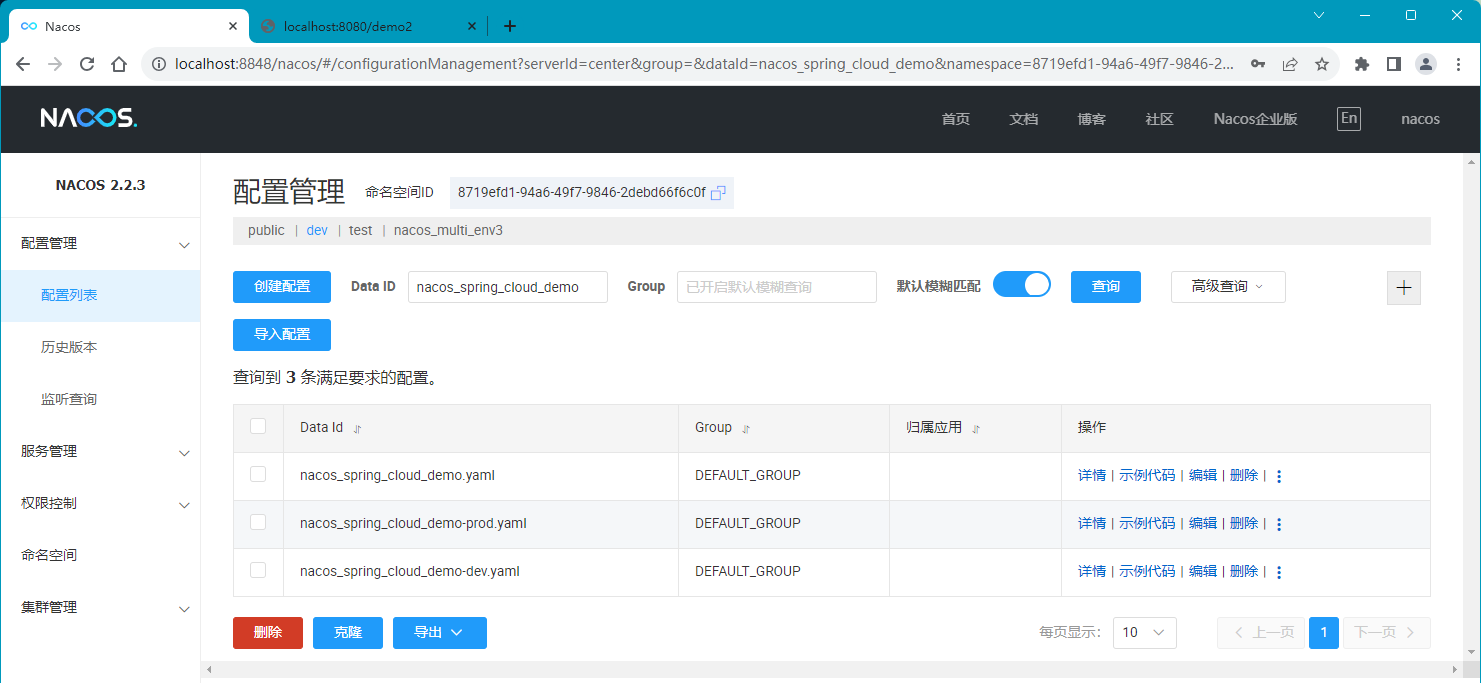Viewport: 1481px width, 683px height.
Task: Reload the page in browser toolbar
Action: coord(87,64)
